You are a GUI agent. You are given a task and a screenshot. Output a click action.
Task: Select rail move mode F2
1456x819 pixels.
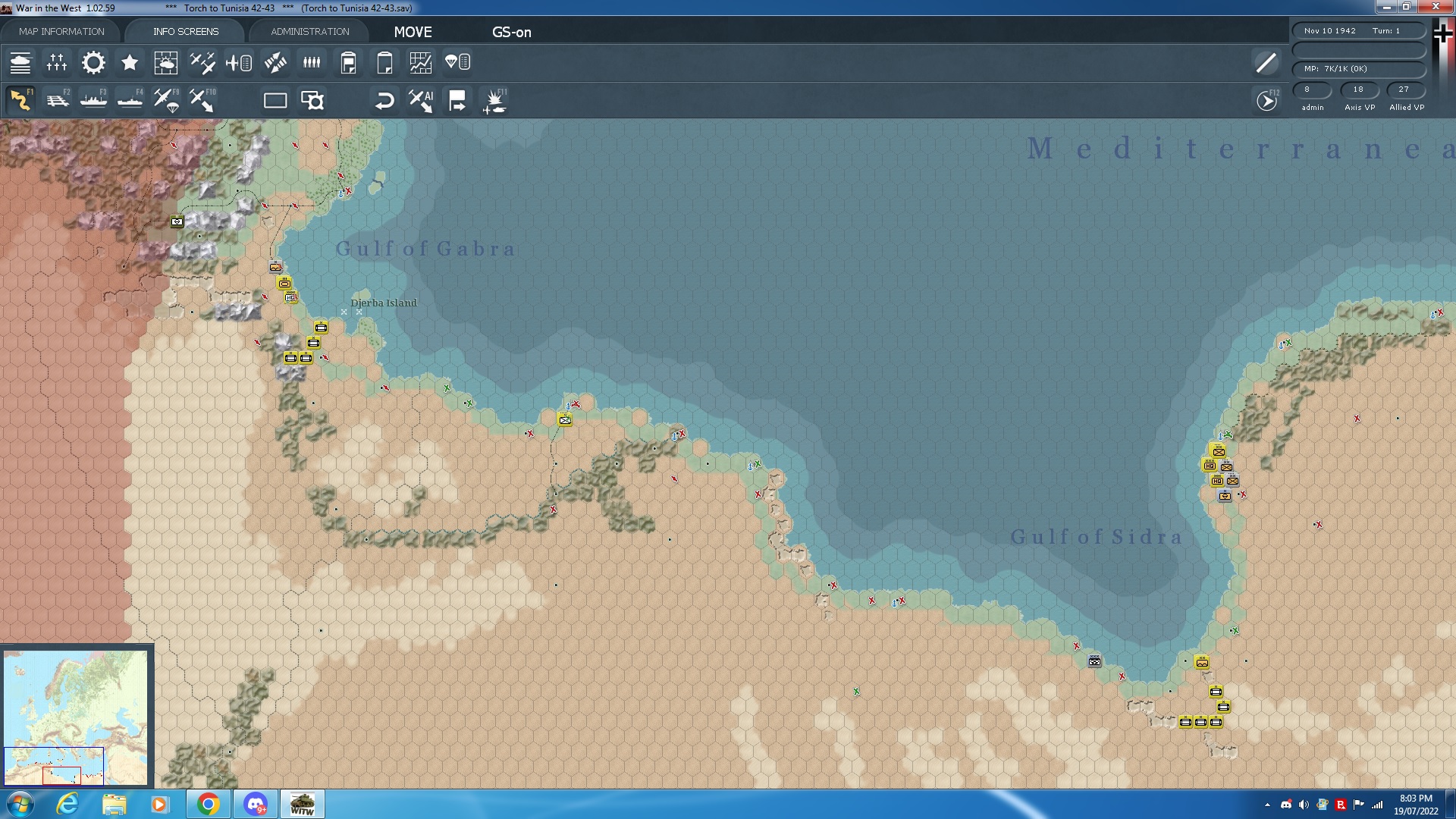58,101
